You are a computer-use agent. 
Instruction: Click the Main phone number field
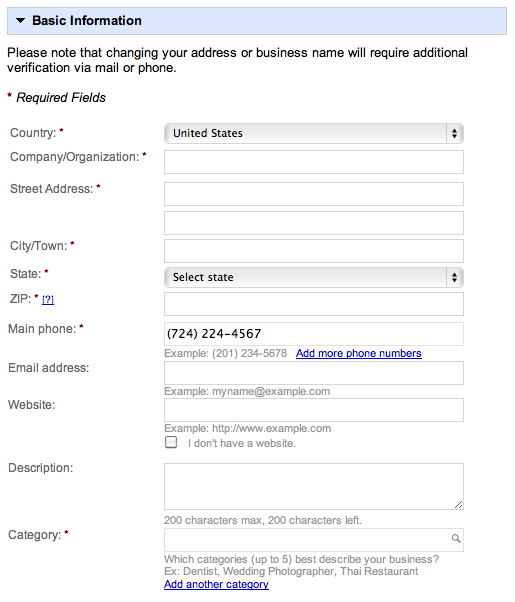click(314, 334)
